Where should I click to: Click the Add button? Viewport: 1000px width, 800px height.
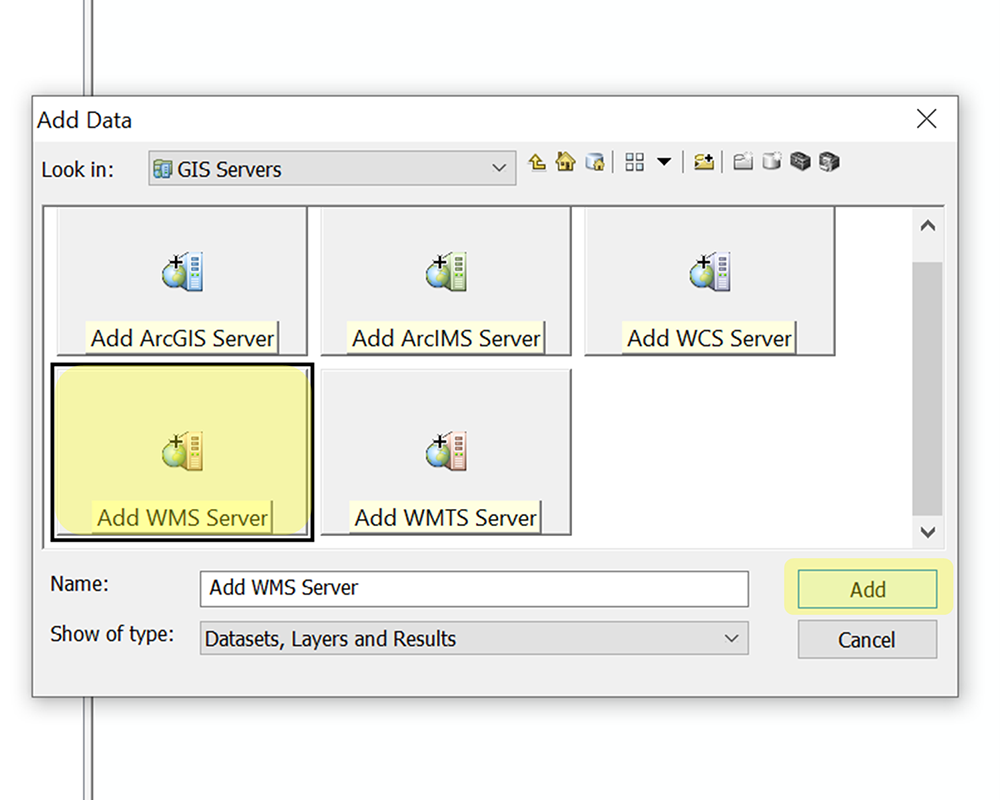click(x=867, y=589)
